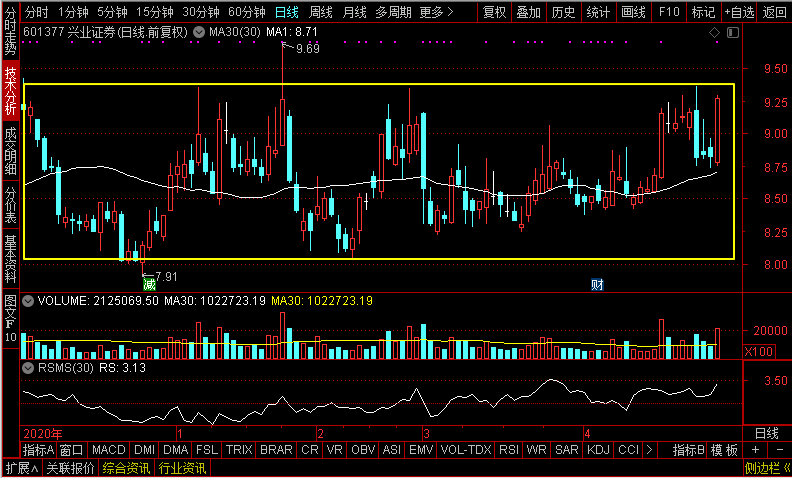Screen dimensions: 792x478
Task: Open 图文F10 sidebar tab
Action: point(11,318)
